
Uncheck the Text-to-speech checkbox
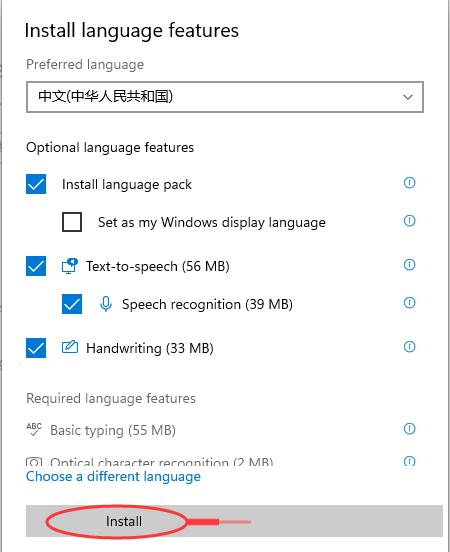coord(36,266)
